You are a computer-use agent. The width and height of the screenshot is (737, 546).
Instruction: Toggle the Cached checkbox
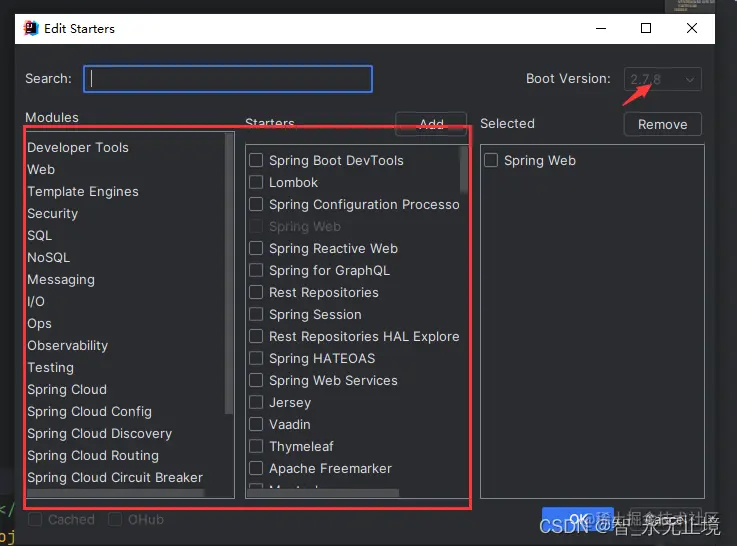[35, 520]
